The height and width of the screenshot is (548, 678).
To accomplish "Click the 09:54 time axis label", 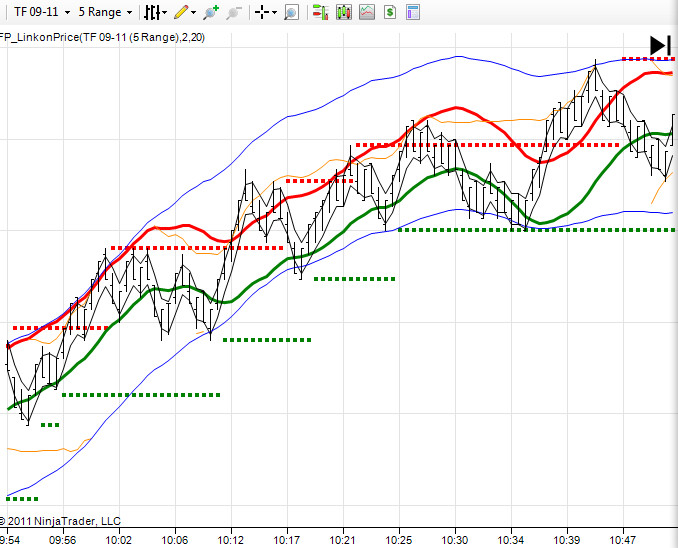I will [10, 540].
